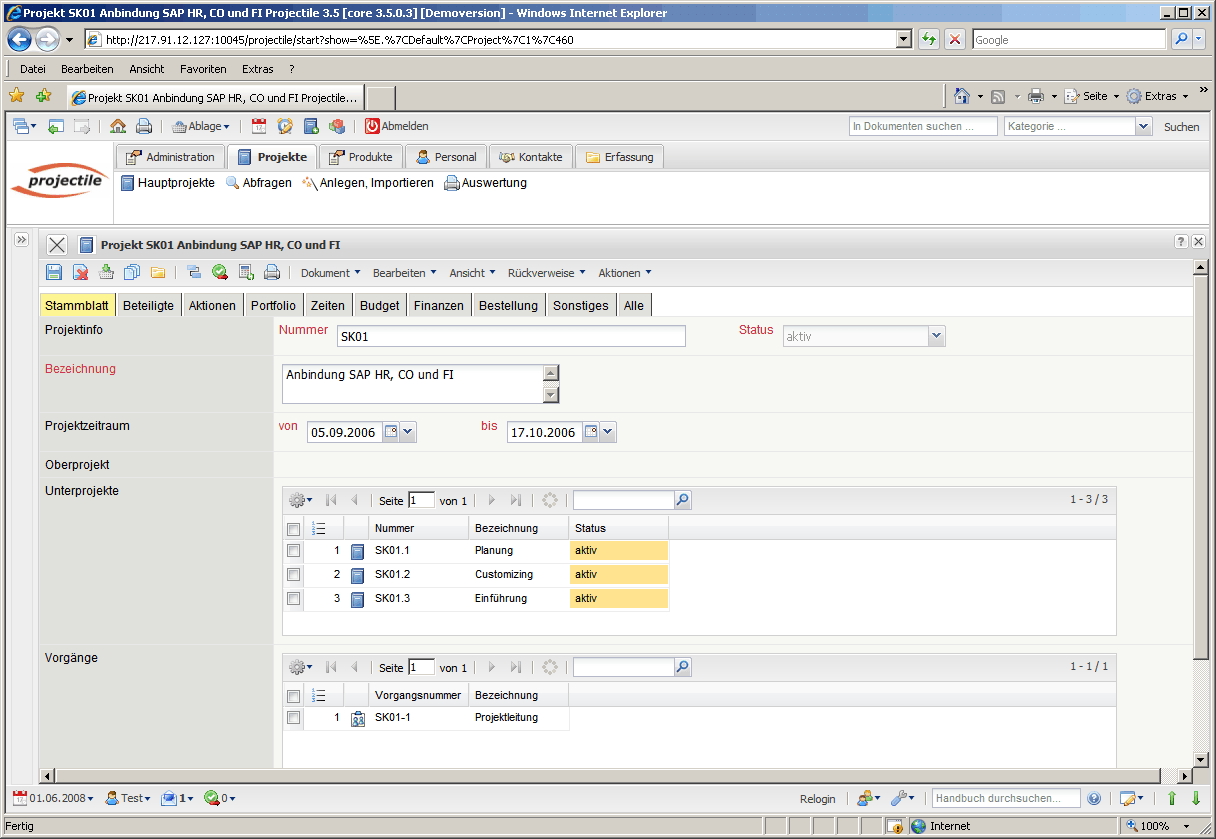Click the print icon in document toolbar
Image resolution: width=1216 pixels, height=839 pixels.
(271, 273)
